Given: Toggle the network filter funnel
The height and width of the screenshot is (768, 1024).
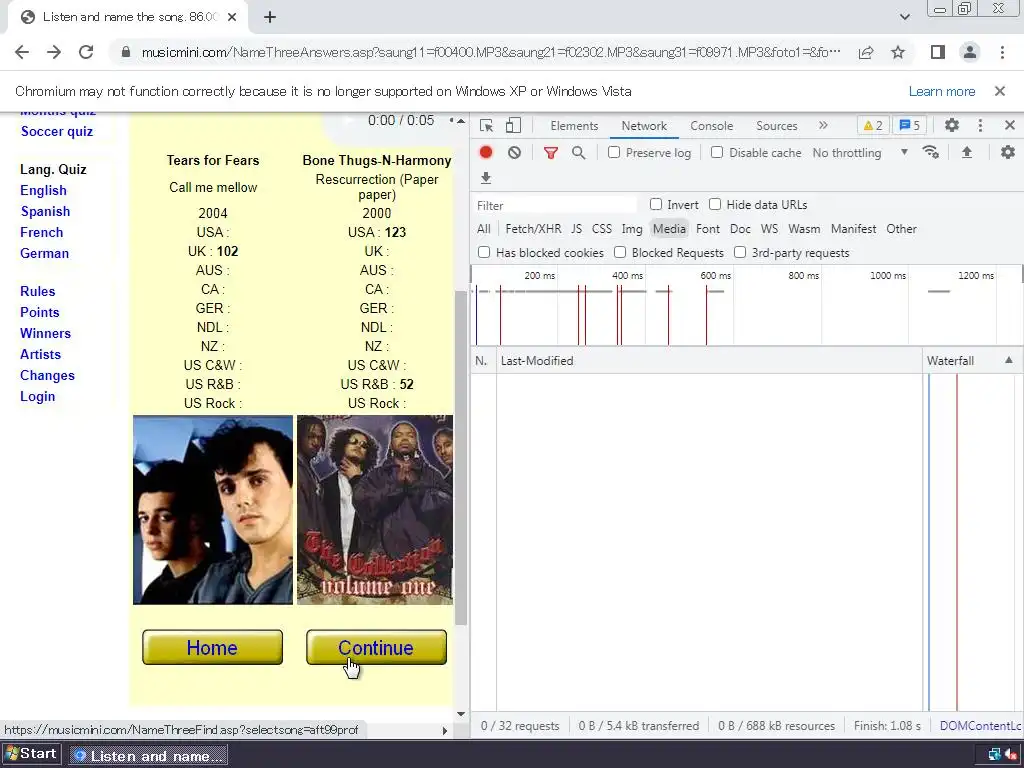Looking at the screenshot, I should pos(551,153).
